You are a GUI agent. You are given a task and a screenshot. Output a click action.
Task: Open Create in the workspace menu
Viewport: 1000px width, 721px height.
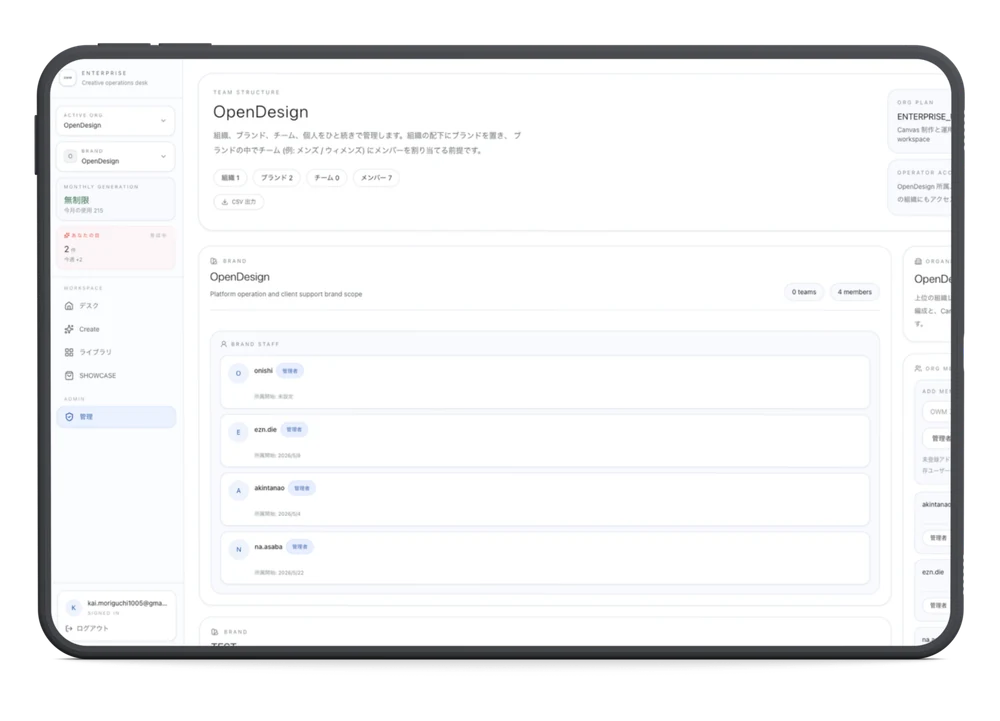coord(115,329)
